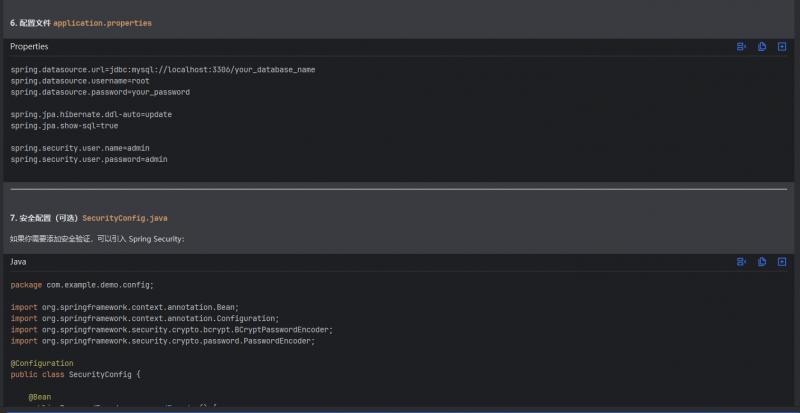Click the public class SecurityConfig line
The width and height of the screenshot is (800, 413).
(x=76, y=374)
